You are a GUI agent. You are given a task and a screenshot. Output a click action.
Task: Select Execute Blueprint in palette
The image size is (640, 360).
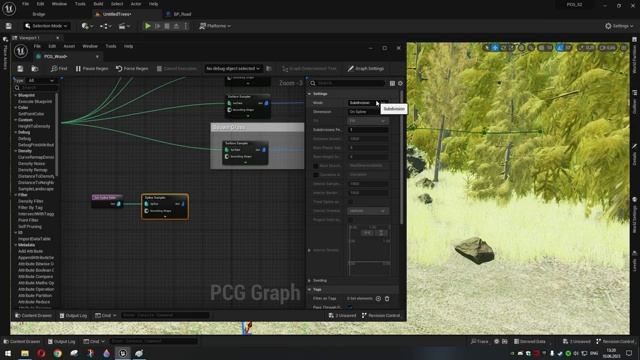pos(35,102)
